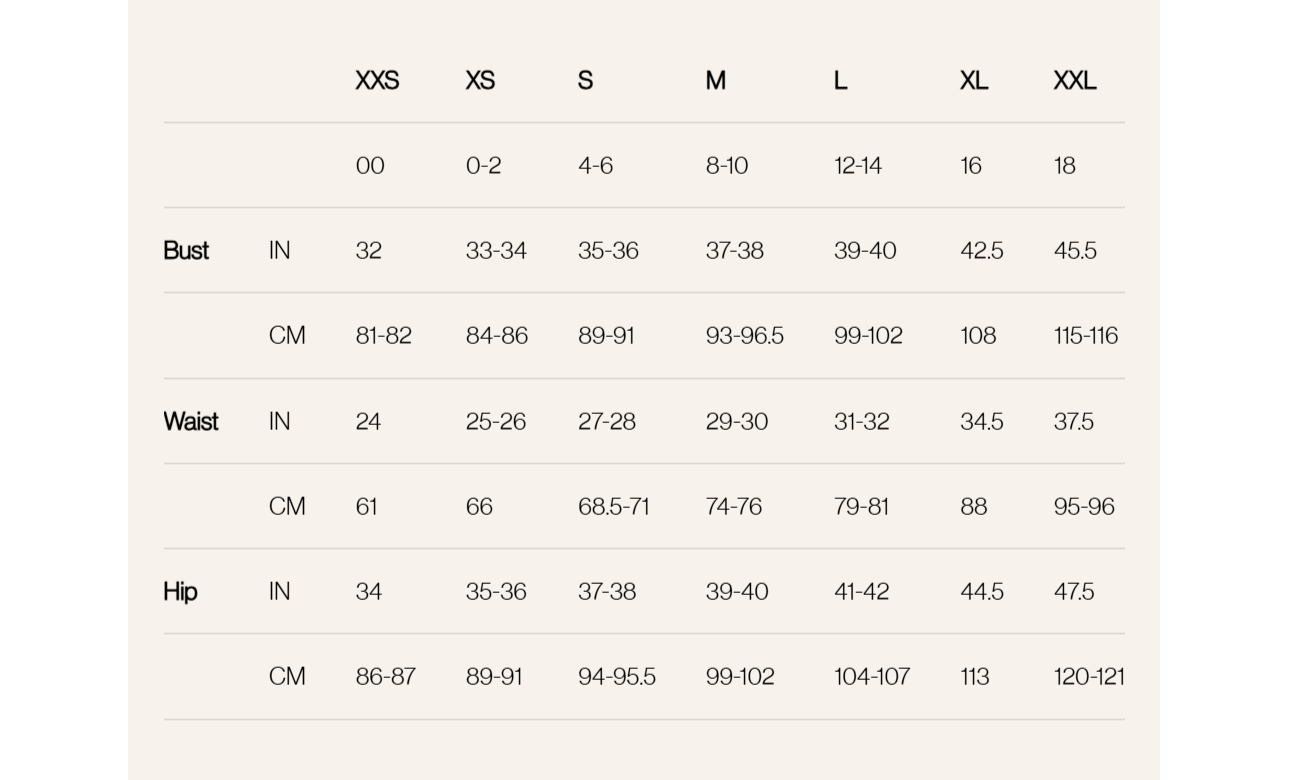Select waist inches value 25-26
Screen dimensions: 1290x780
point(495,422)
